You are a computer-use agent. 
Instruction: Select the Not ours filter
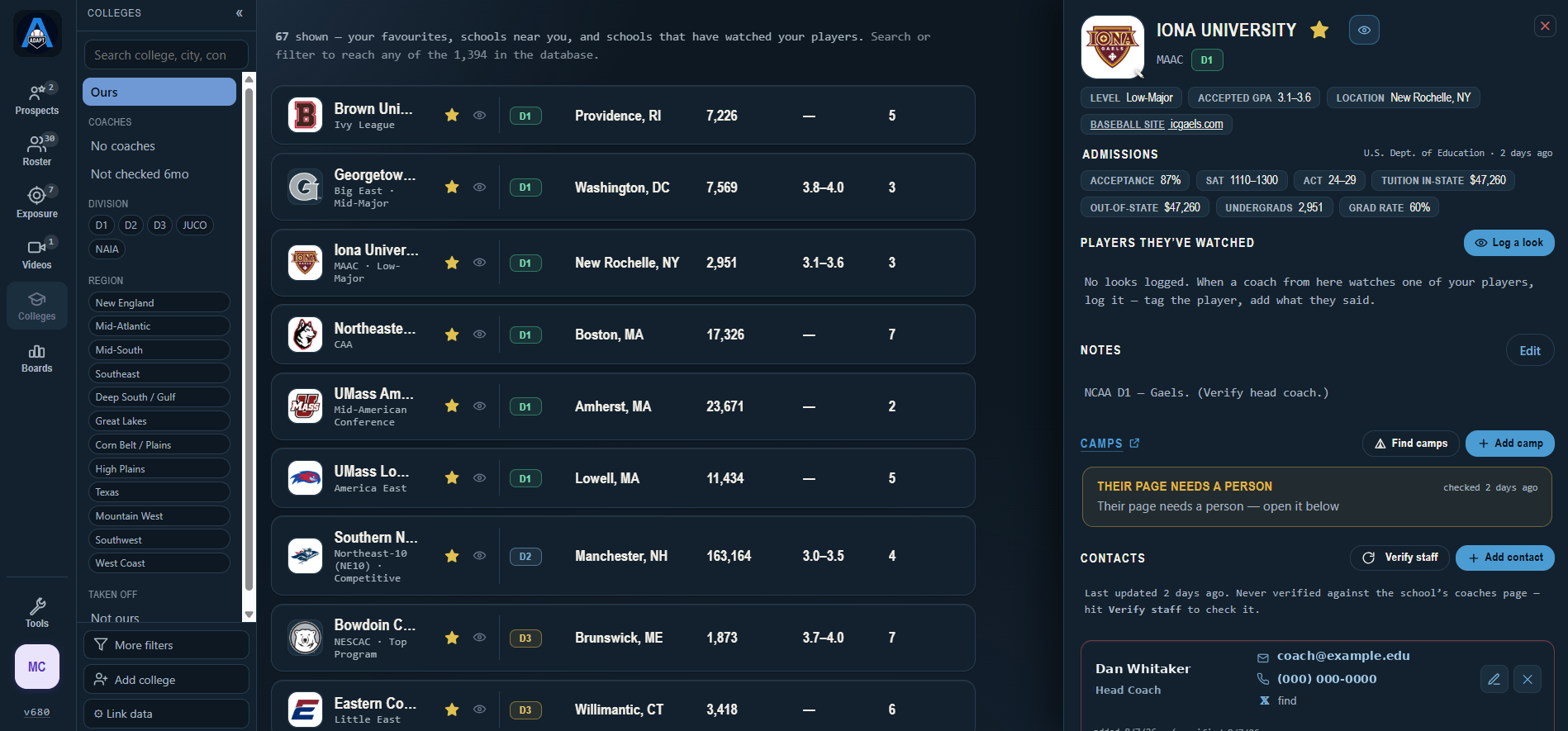coord(115,617)
